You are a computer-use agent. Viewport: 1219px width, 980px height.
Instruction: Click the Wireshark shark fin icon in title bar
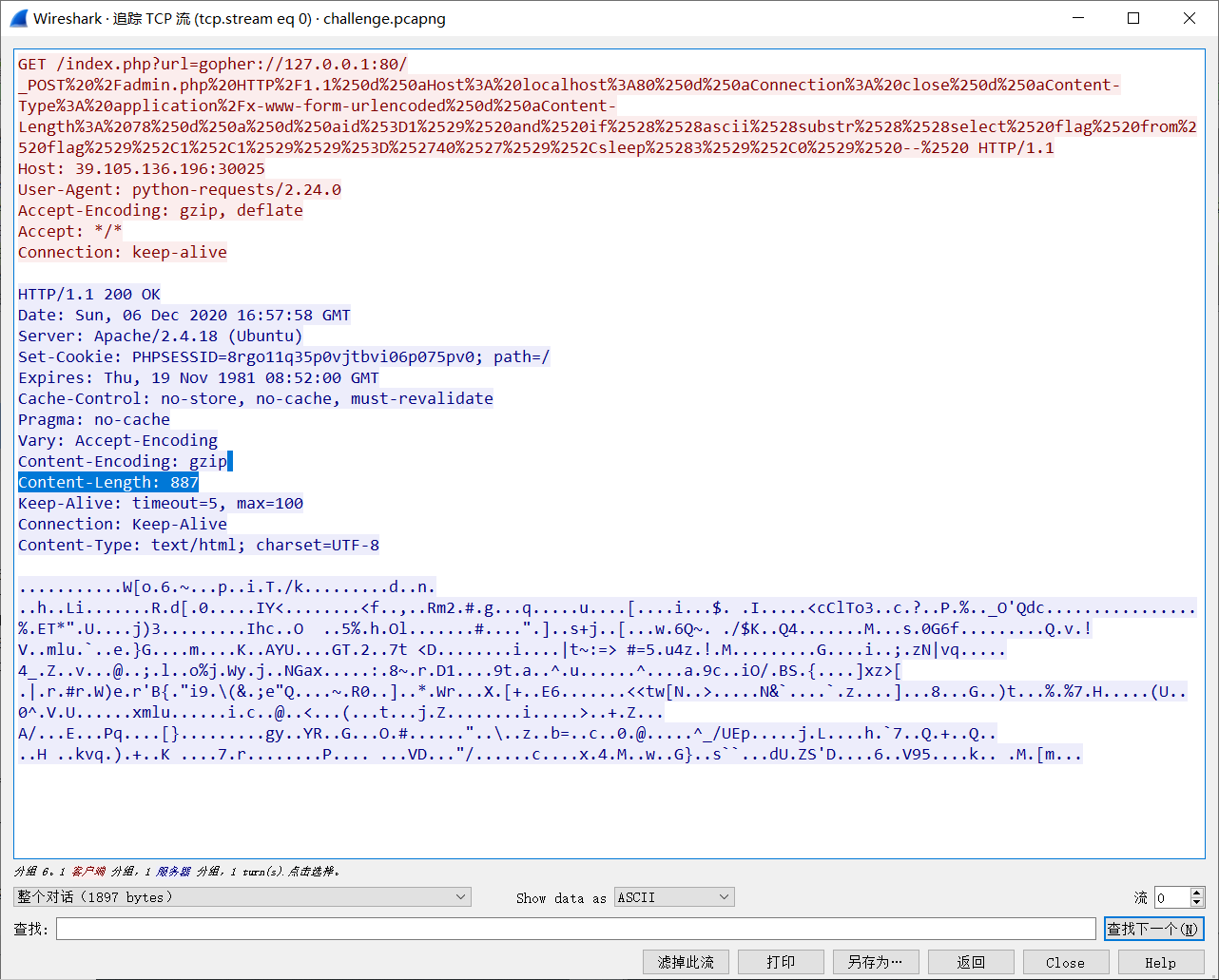(x=18, y=19)
